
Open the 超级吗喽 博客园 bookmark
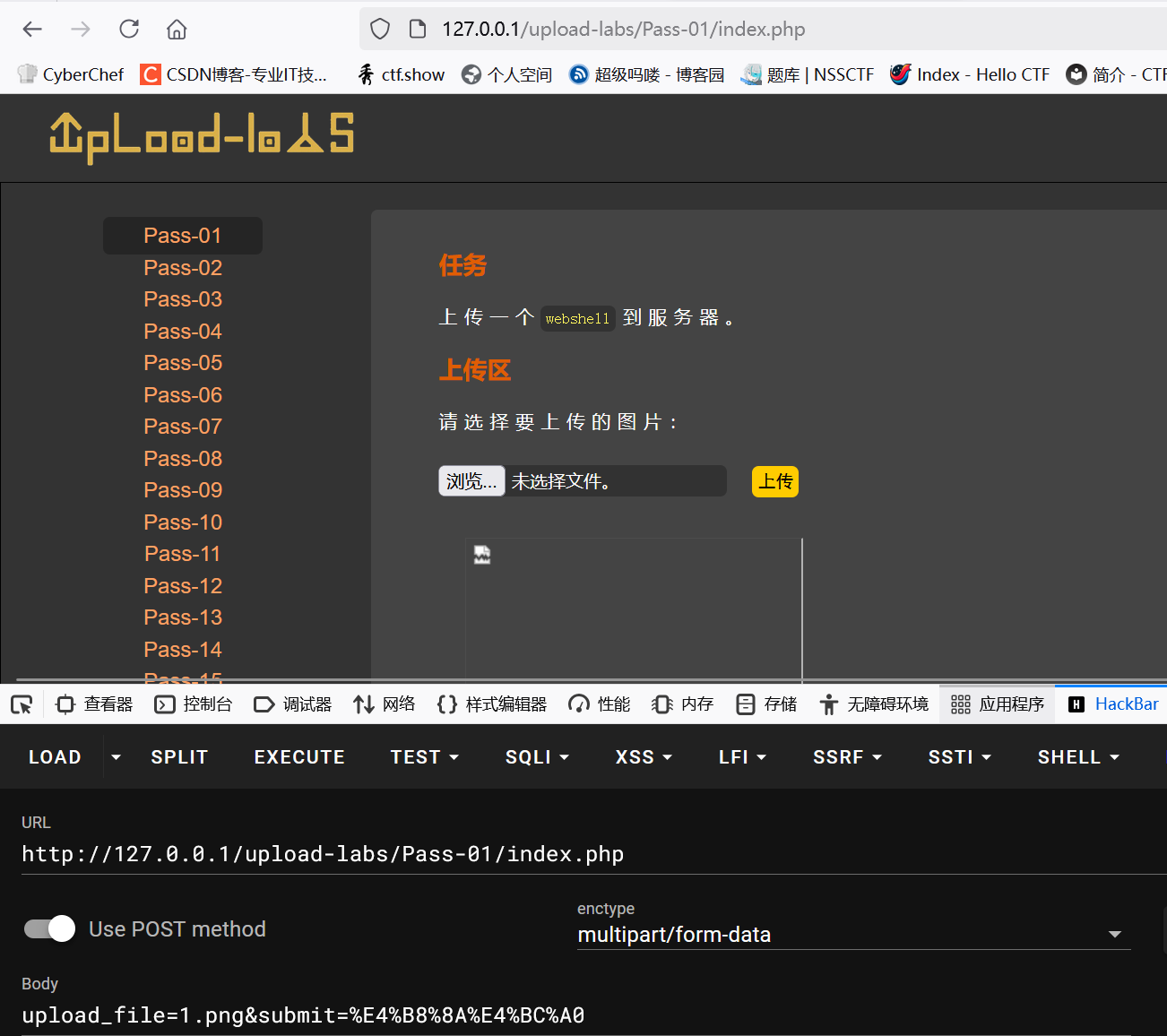pyautogui.click(x=646, y=74)
